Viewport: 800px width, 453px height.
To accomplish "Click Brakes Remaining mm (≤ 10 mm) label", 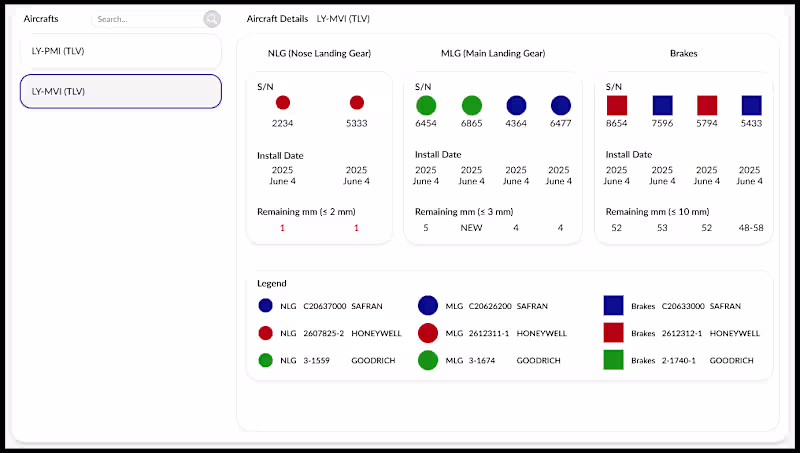I will pyautogui.click(x=657, y=212).
